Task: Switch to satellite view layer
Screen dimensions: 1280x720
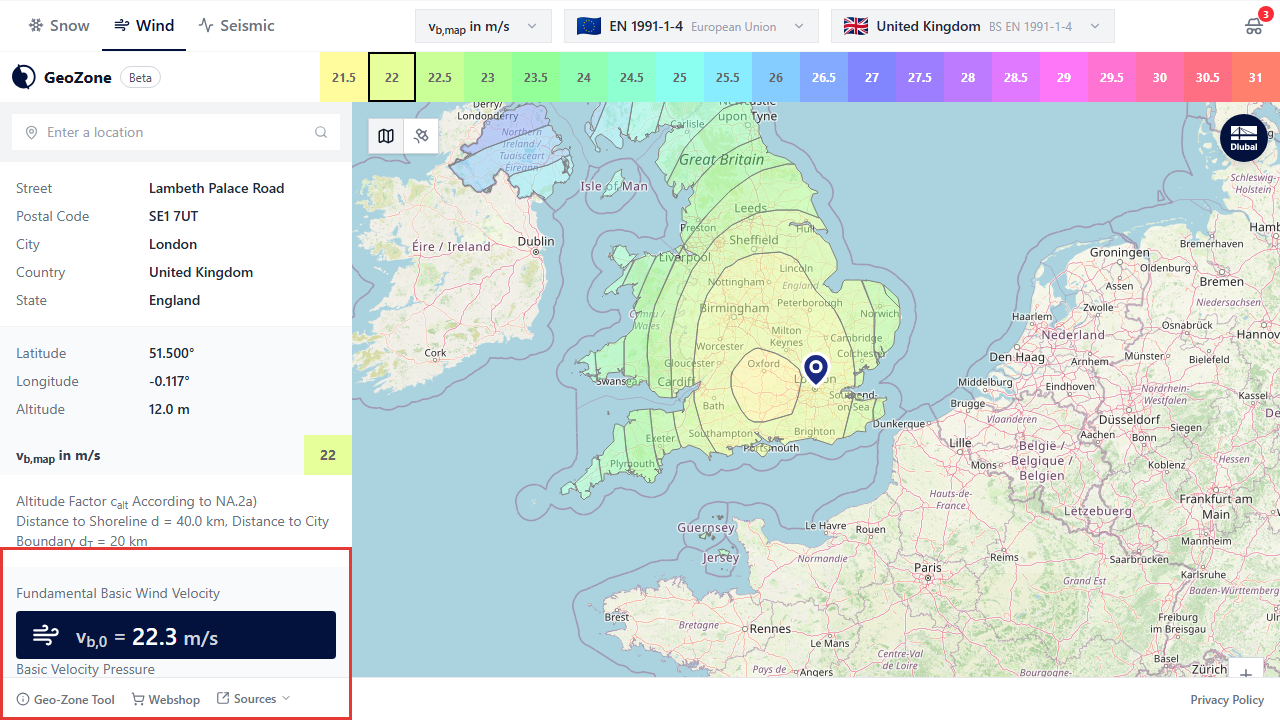Action: (x=421, y=136)
